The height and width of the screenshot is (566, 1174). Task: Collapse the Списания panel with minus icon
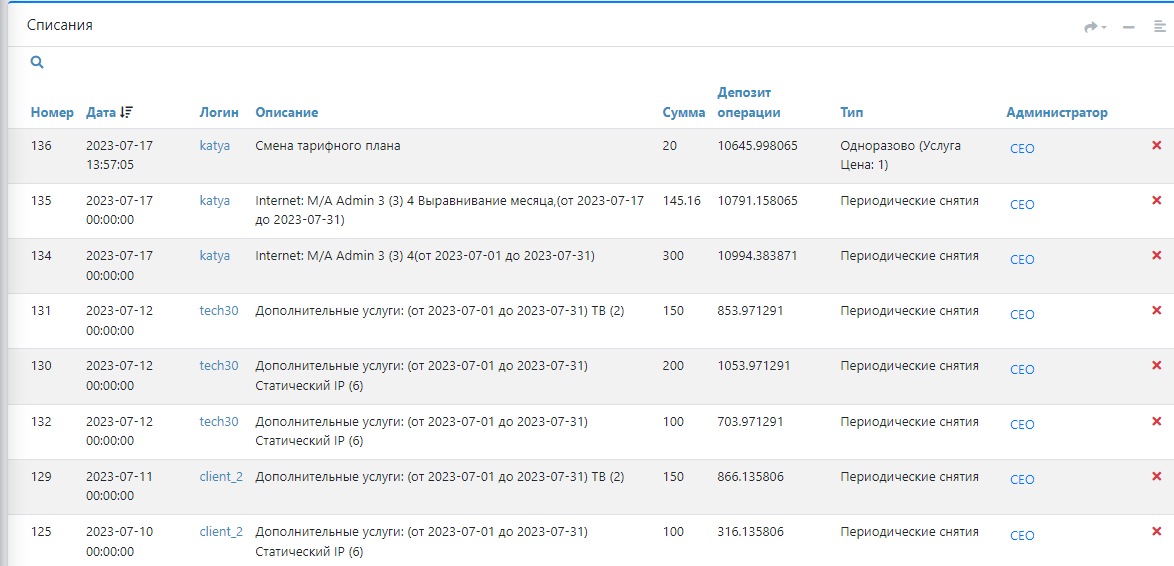click(x=1128, y=27)
